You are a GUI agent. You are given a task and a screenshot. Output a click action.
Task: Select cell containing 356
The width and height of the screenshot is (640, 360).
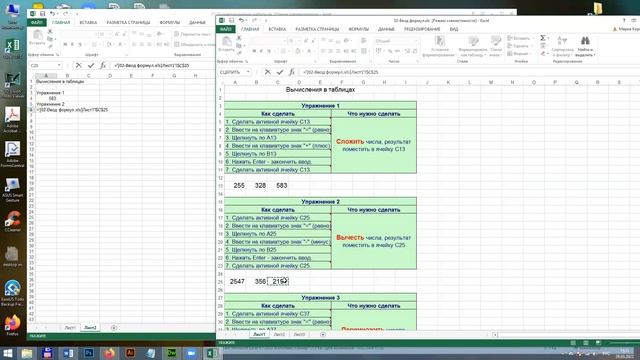point(256,281)
